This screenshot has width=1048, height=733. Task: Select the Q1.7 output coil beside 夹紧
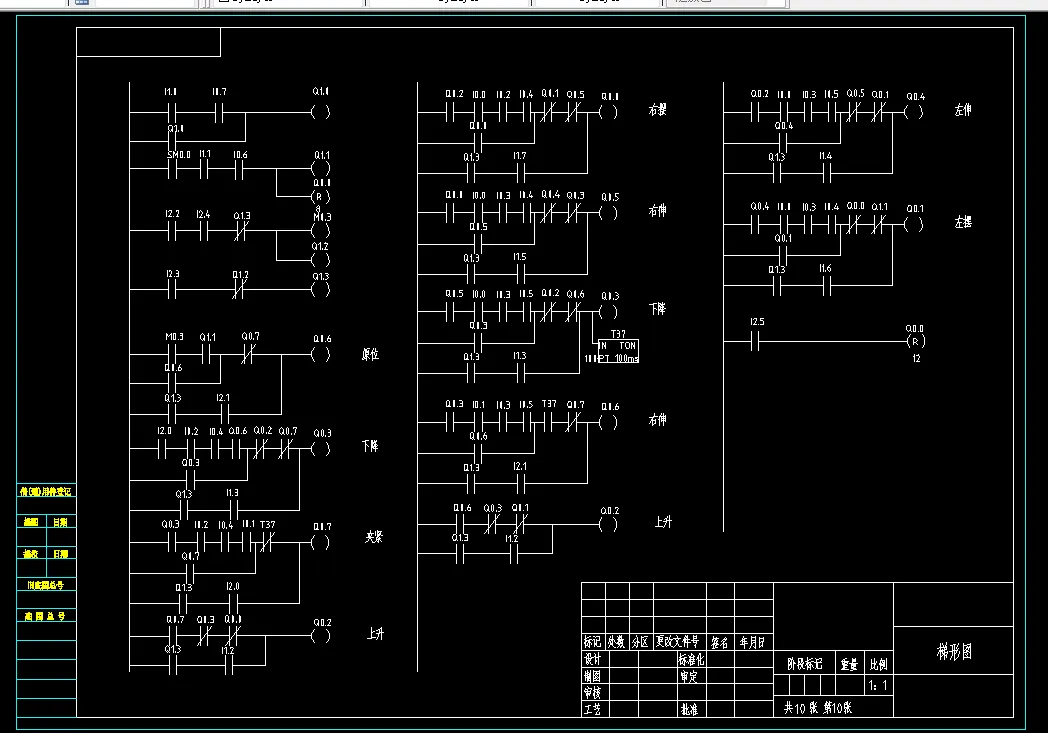click(321, 543)
